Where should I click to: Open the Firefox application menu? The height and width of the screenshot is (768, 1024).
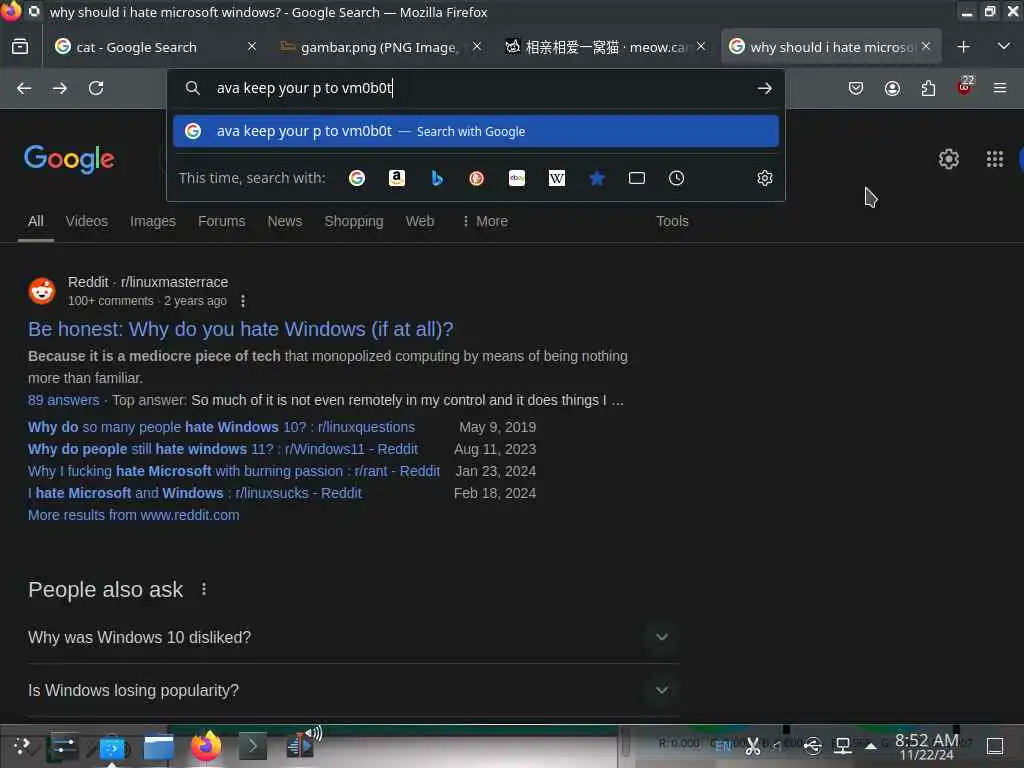(x=1000, y=88)
